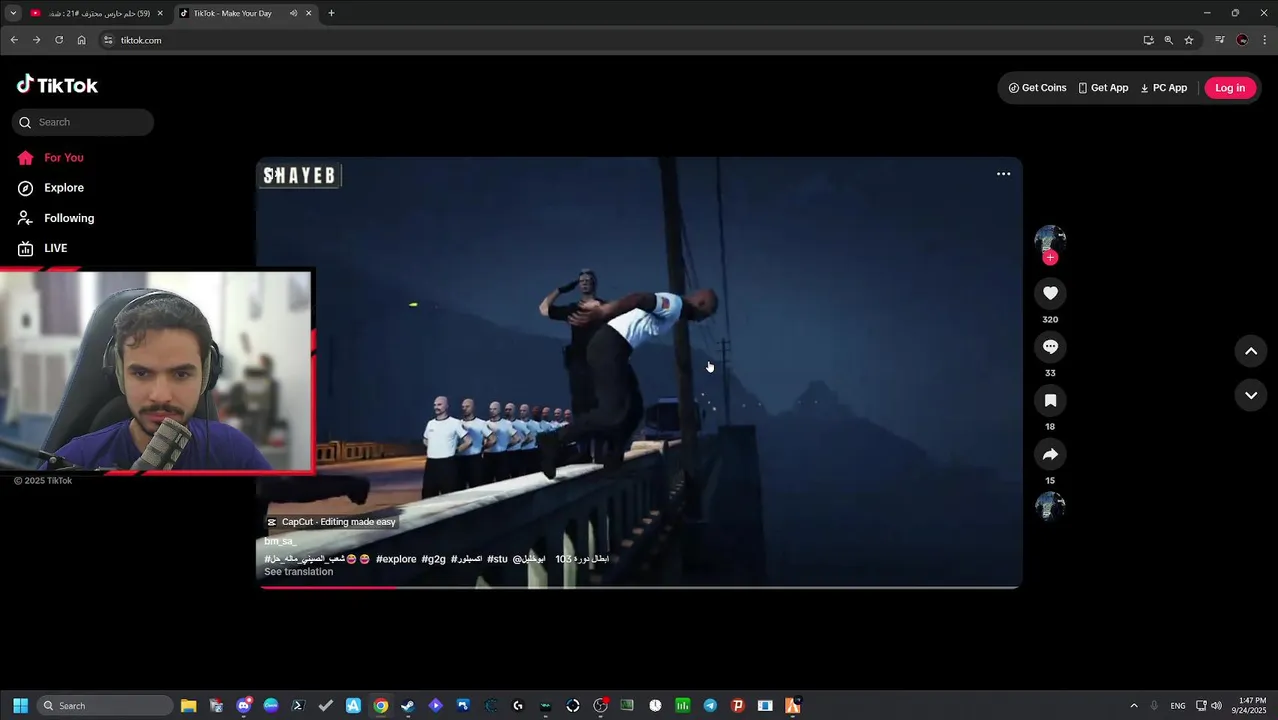The image size is (1278, 720).
Task: Click the CapCut editing made easy tag
Action: coord(331,522)
